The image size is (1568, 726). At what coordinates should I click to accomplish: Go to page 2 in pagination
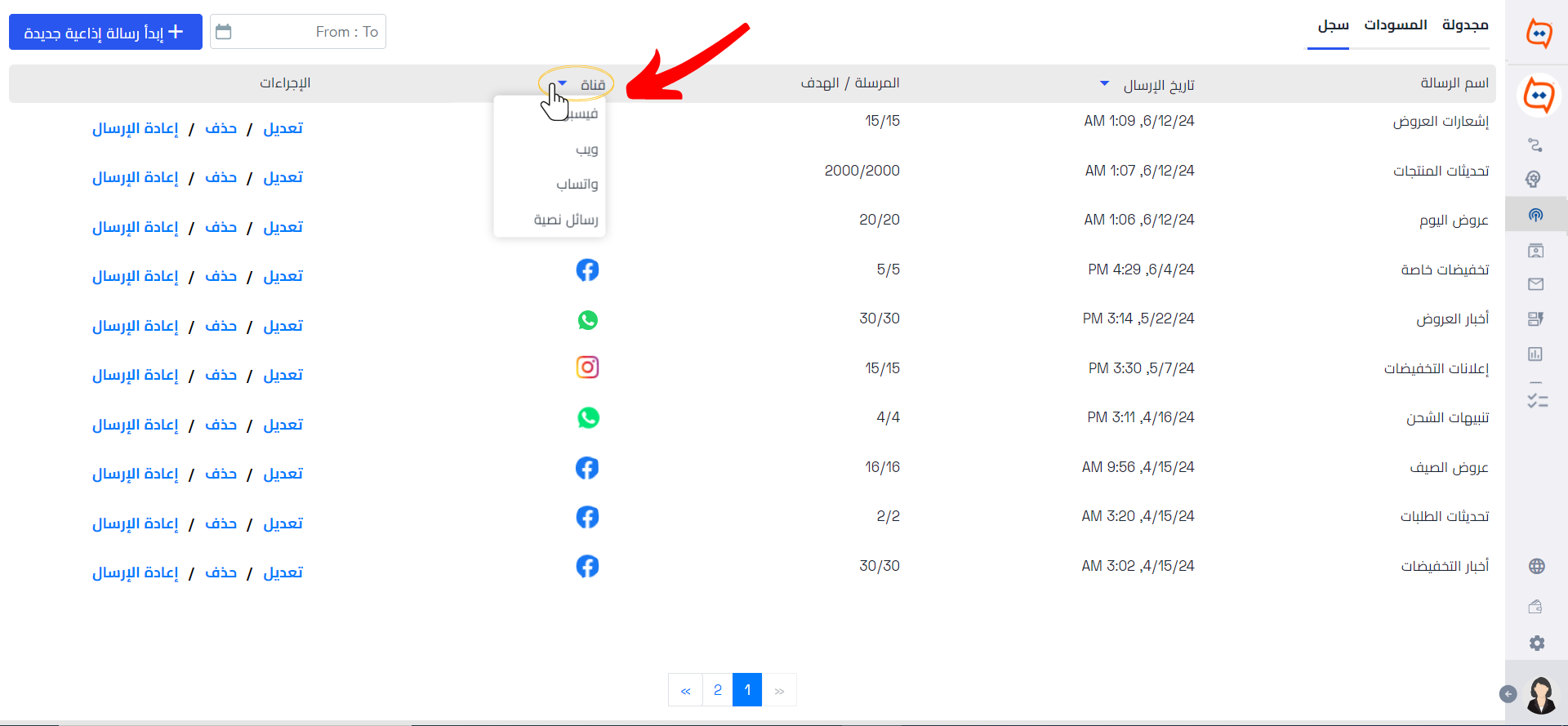pyautogui.click(x=718, y=690)
